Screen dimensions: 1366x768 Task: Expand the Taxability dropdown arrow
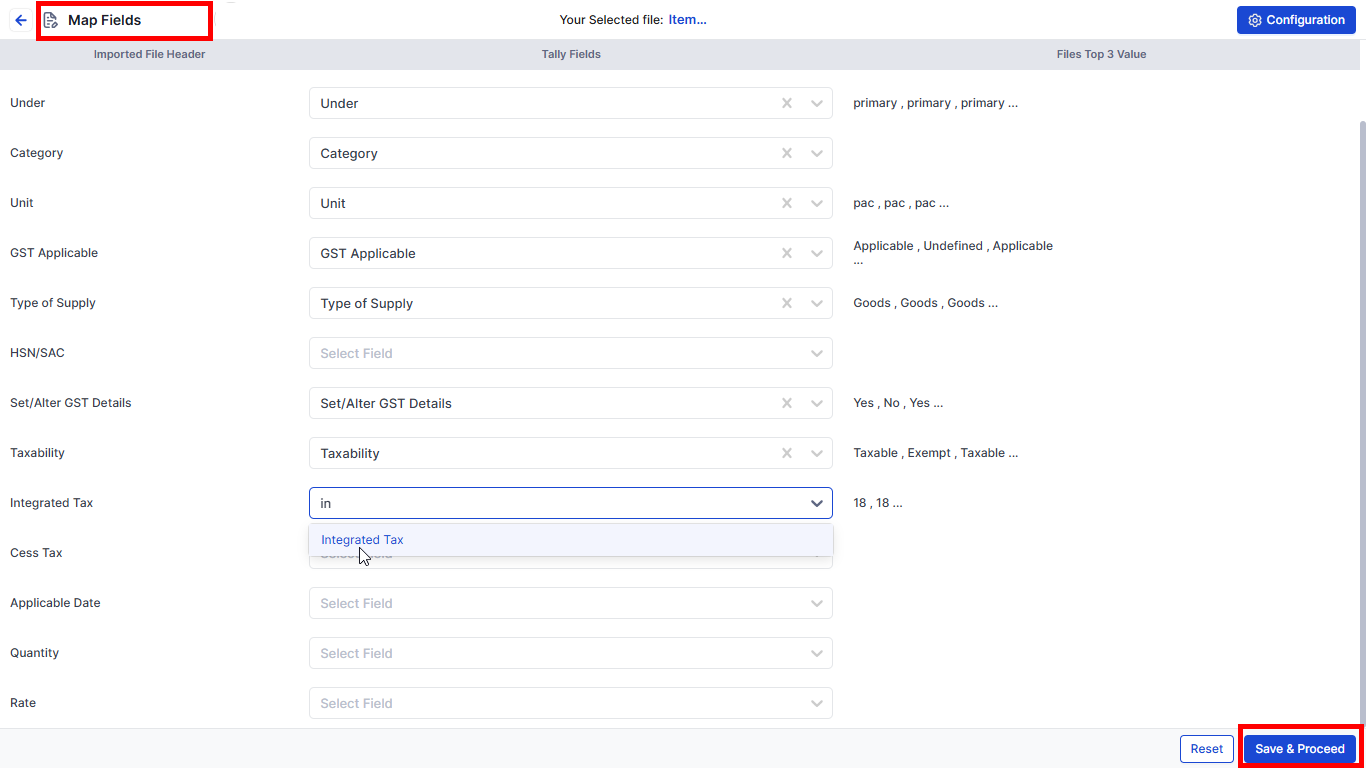coord(817,453)
